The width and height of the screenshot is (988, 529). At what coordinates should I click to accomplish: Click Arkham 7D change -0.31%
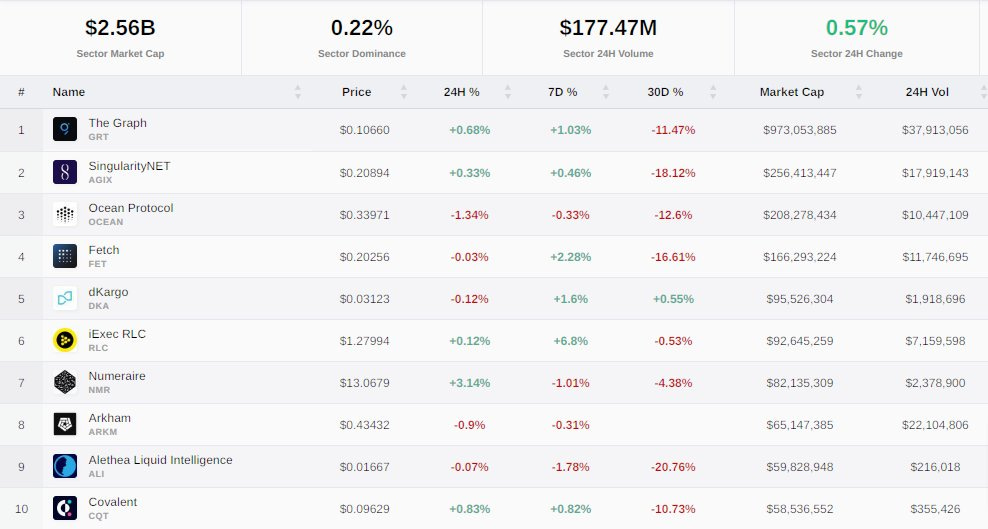570,425
